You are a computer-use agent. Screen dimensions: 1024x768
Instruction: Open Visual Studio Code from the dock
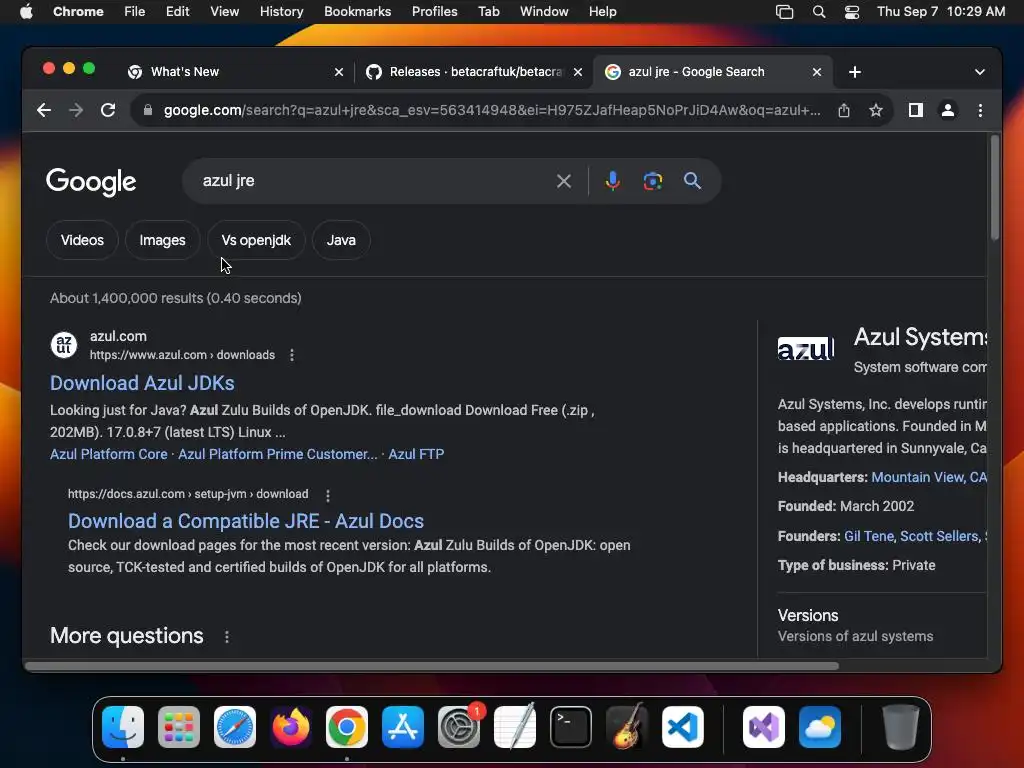click(x=683, y=727)
